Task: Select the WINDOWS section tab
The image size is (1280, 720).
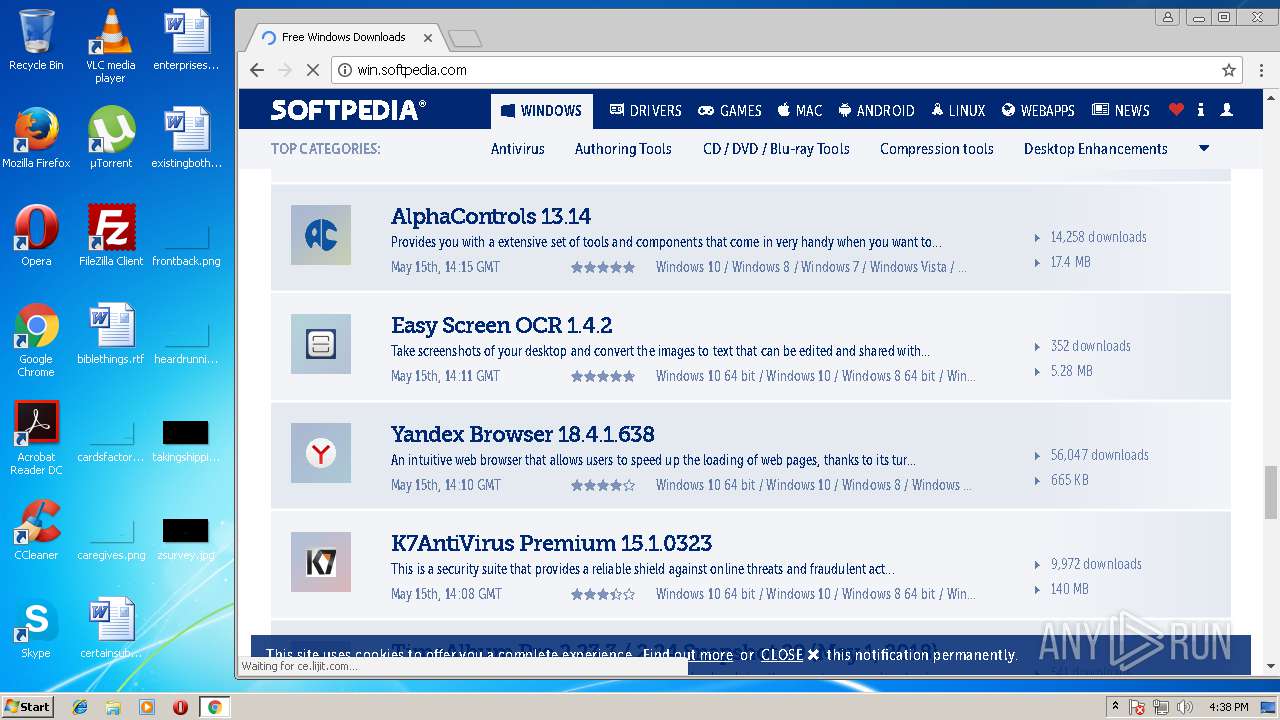Action: coord(542,111)
